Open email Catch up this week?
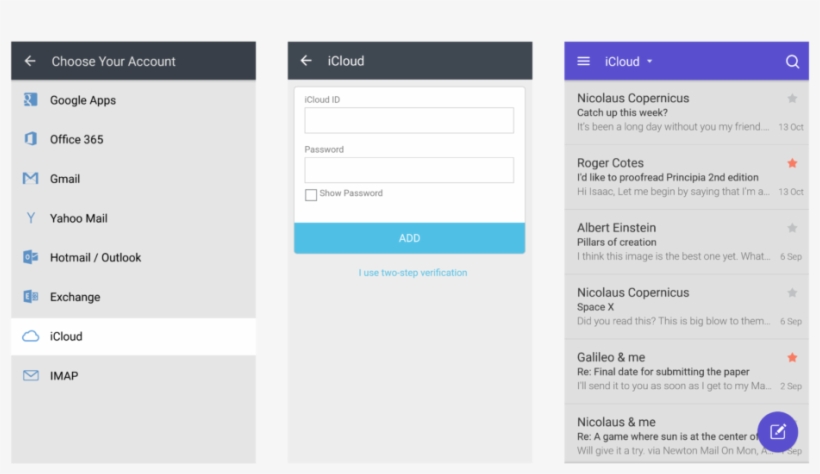 click(x=686, y=112)
